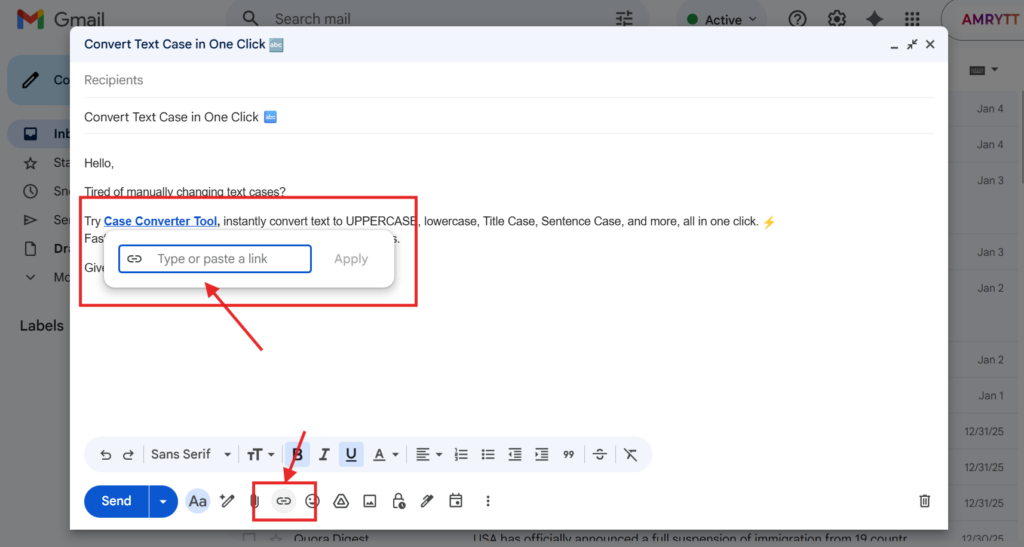This screenshot has width=1024, height=547.
Task: Click the Help me write pen-sparkle icon
Action: click(227, 501)
